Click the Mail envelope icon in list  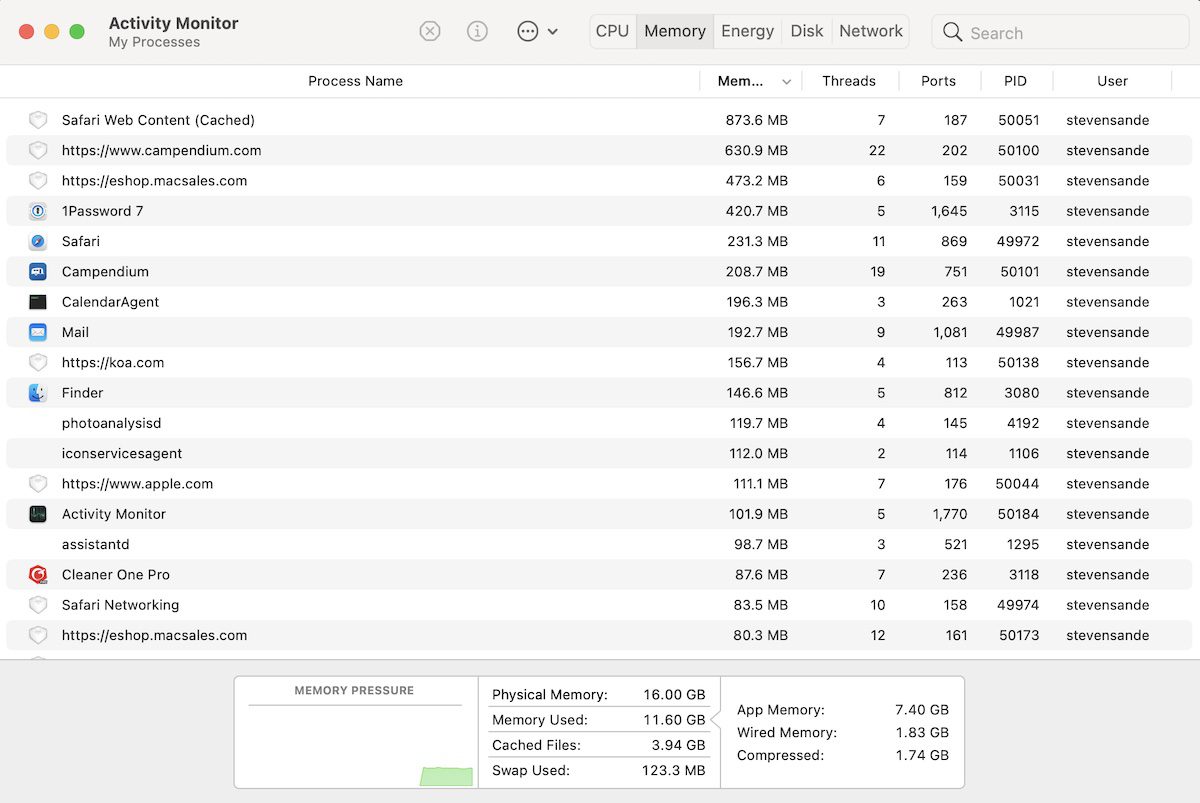38,332
